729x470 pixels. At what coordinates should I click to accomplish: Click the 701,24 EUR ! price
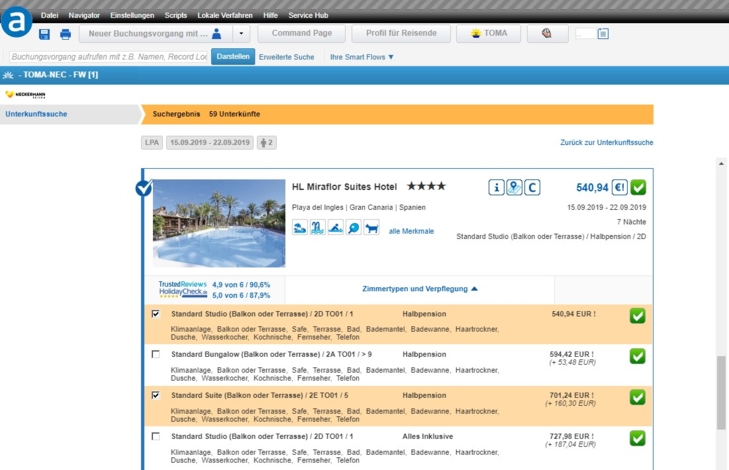coord(571,395)
